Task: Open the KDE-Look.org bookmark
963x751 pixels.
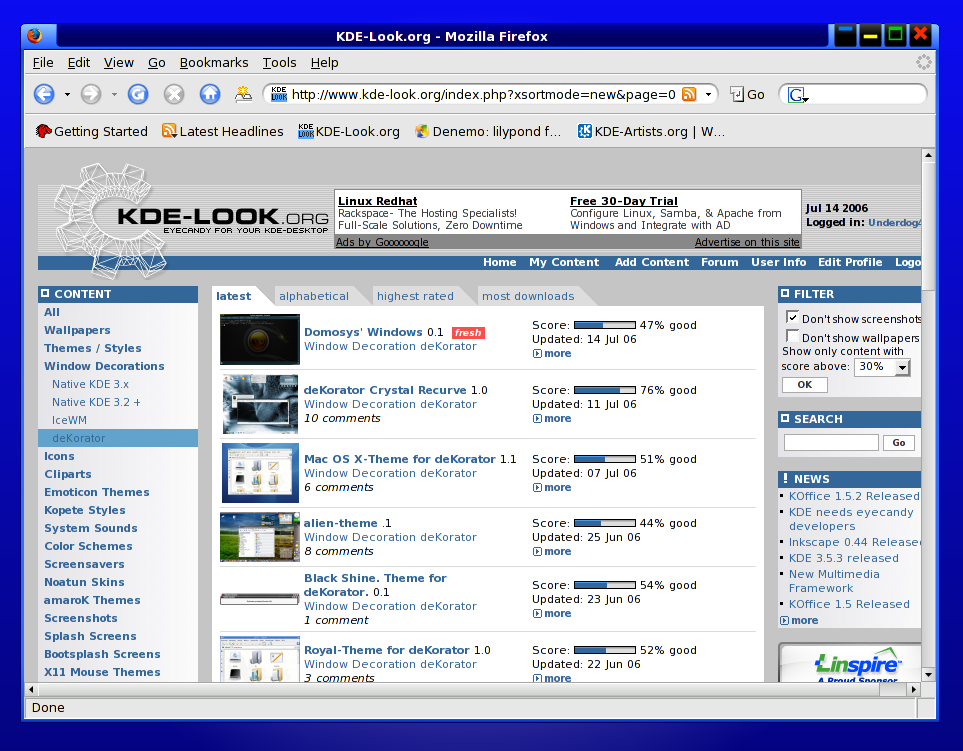Action: (x=349, y=131)
